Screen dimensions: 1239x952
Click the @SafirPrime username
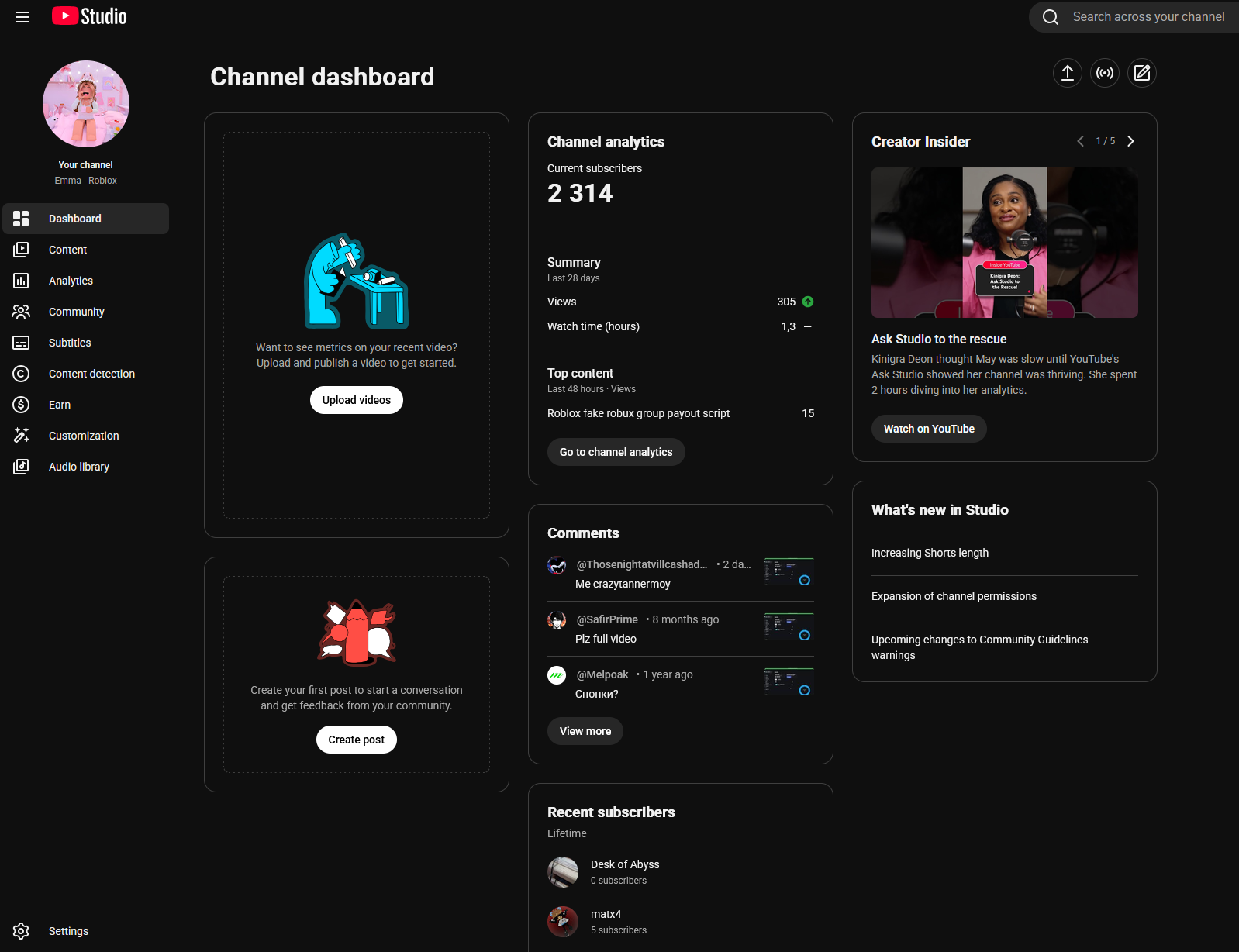(607, 619)
